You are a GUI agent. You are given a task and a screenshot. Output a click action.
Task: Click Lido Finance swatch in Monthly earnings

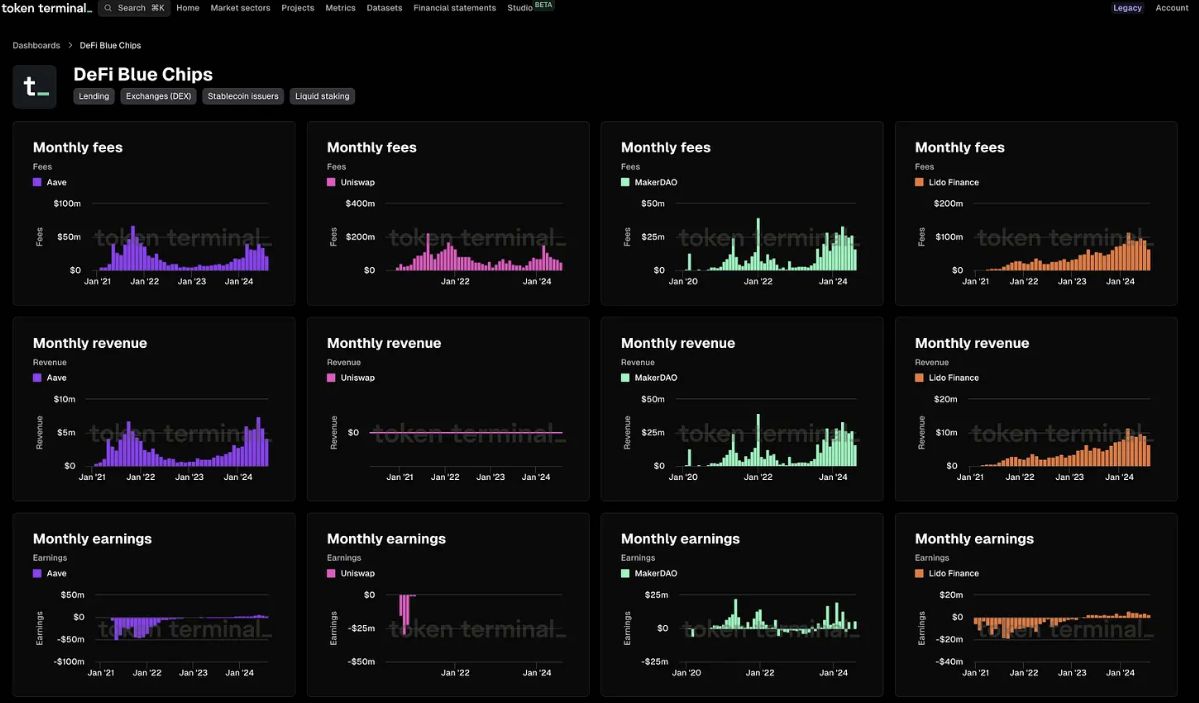click(x=919, y=574)
